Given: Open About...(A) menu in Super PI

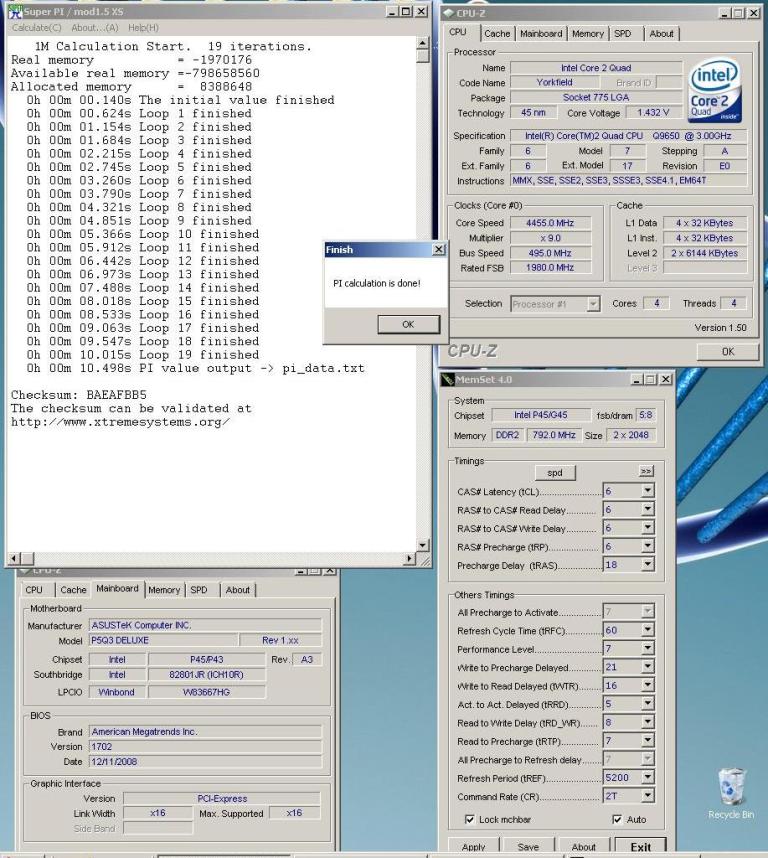Looking at the screenshot, I should (x=95, y=27).
